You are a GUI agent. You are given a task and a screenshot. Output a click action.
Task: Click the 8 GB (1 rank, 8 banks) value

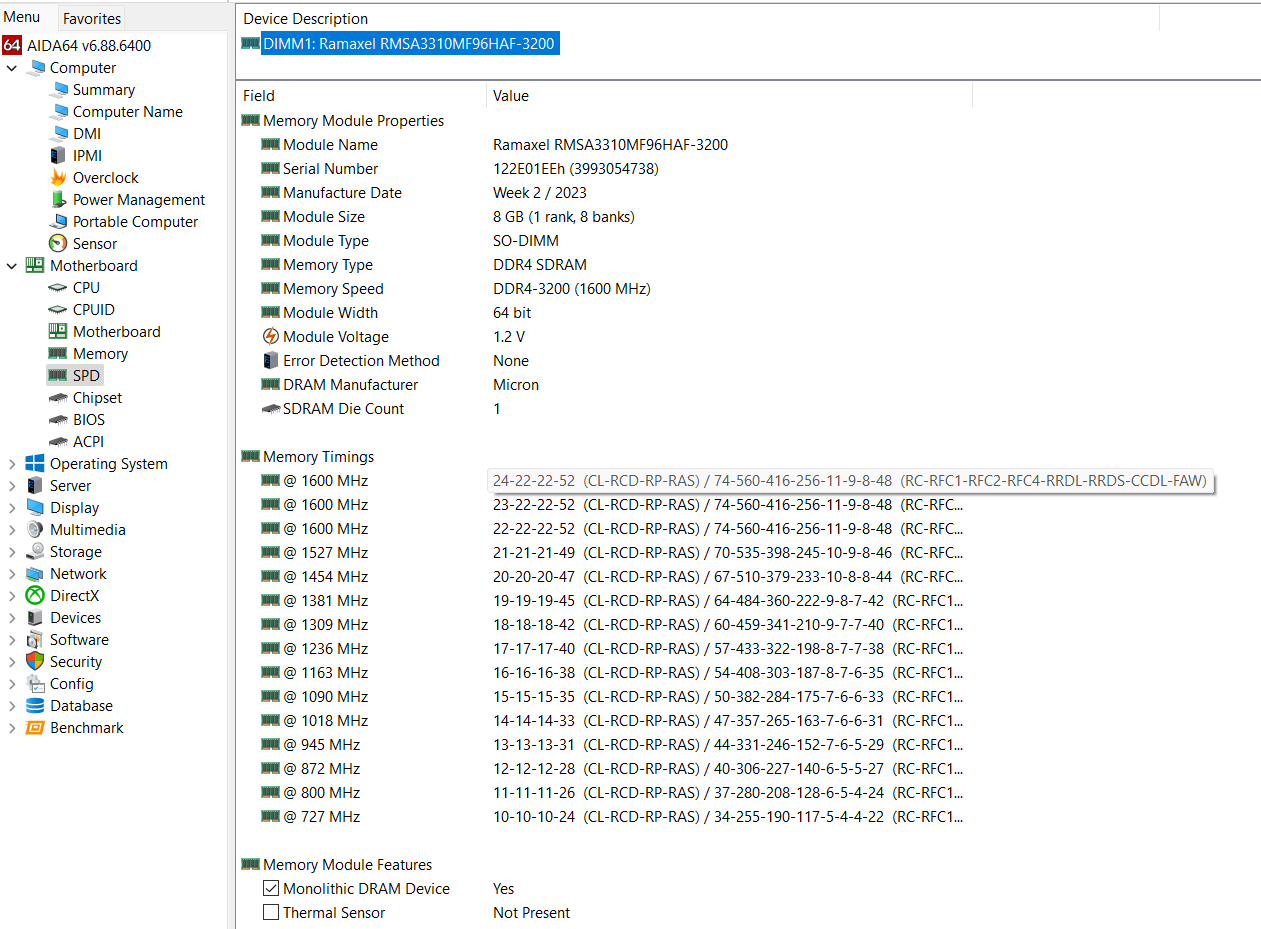coord(563,216)
